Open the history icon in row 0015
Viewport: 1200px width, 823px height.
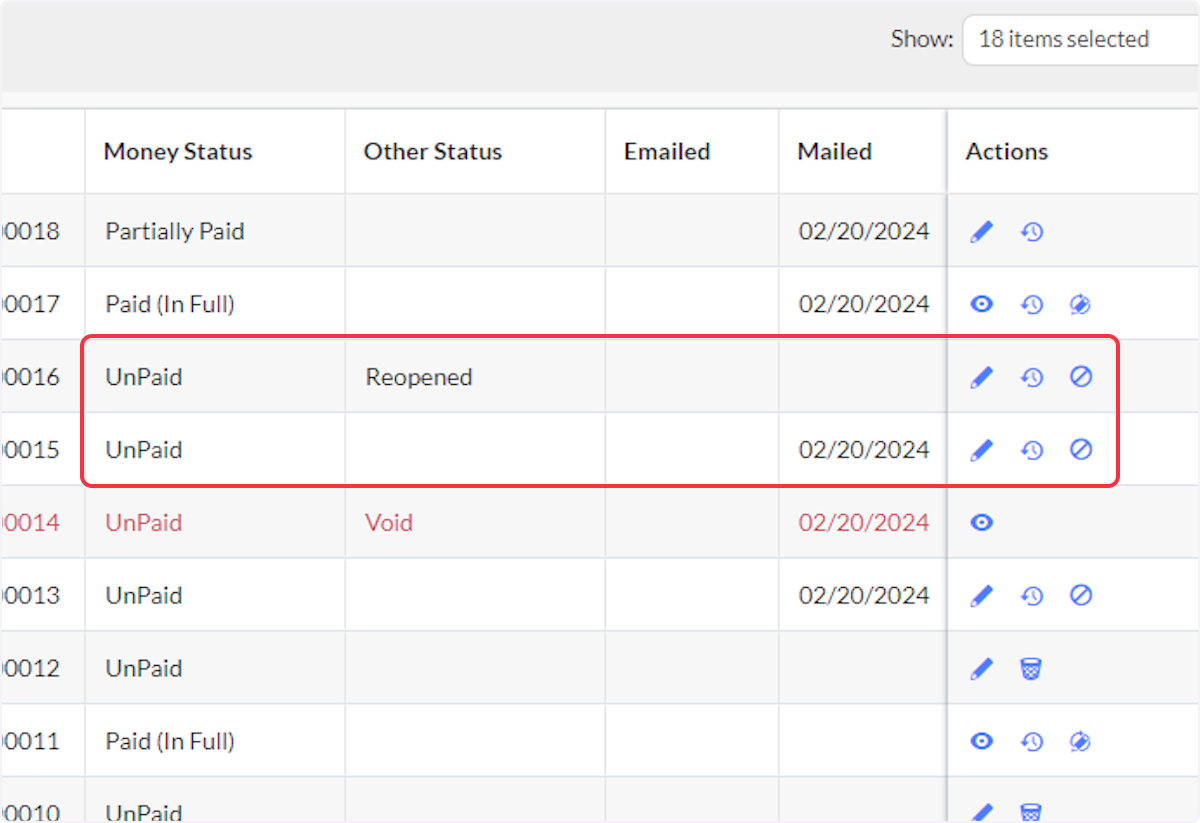coord(1032,450)
